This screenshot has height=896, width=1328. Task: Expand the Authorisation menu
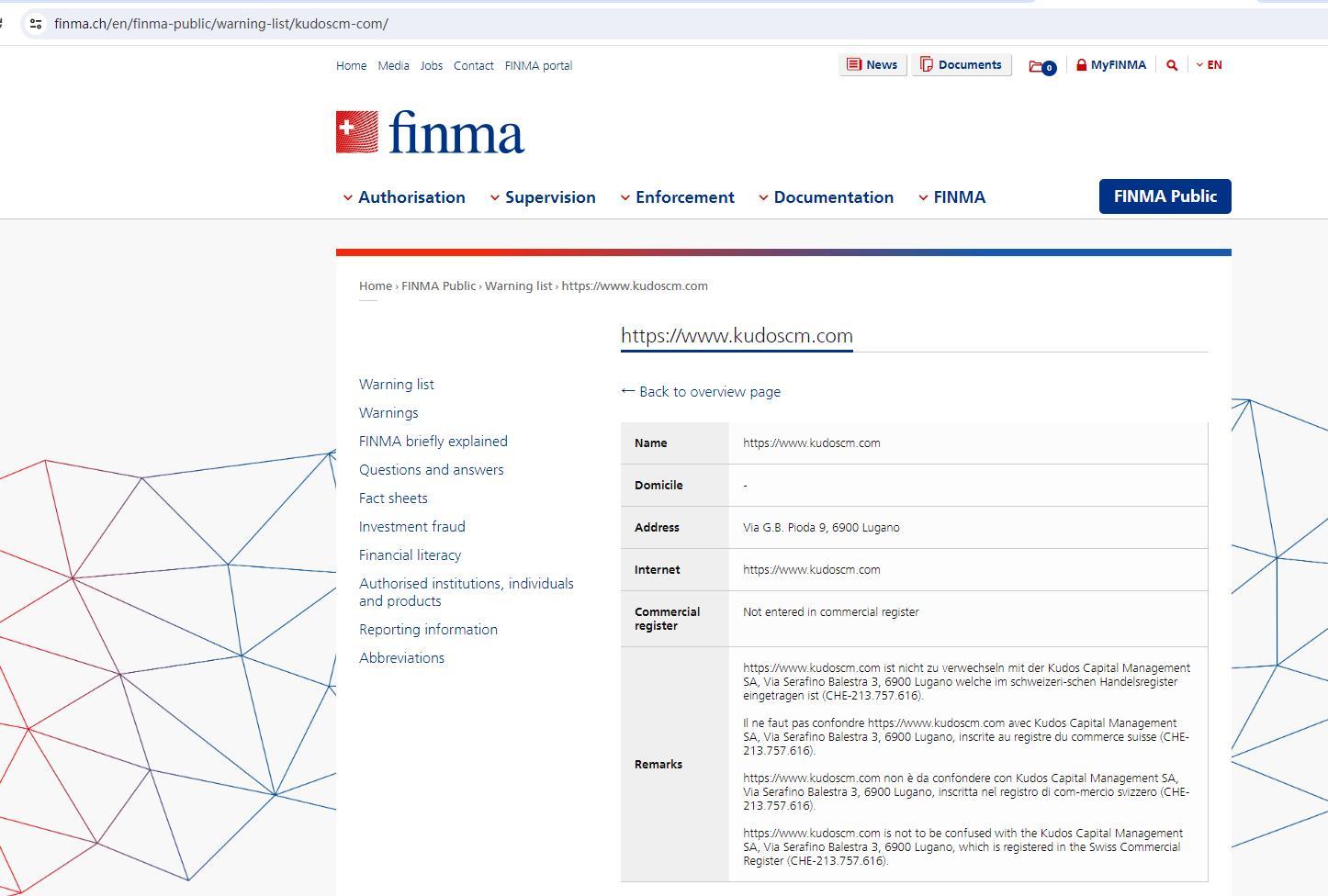coord(404,197)
